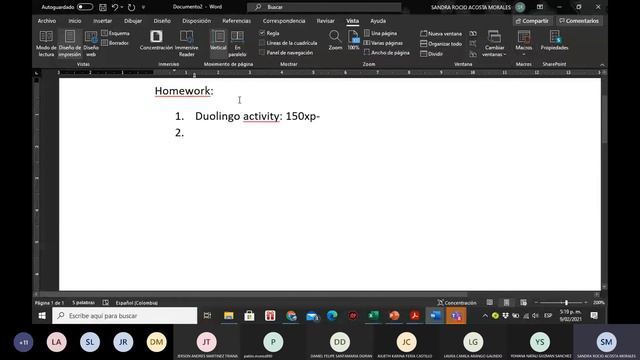Screen dimensions: 640x360
Task: Show hidden system tray icons
Action: pyautogui.click(x=485, y=316)
